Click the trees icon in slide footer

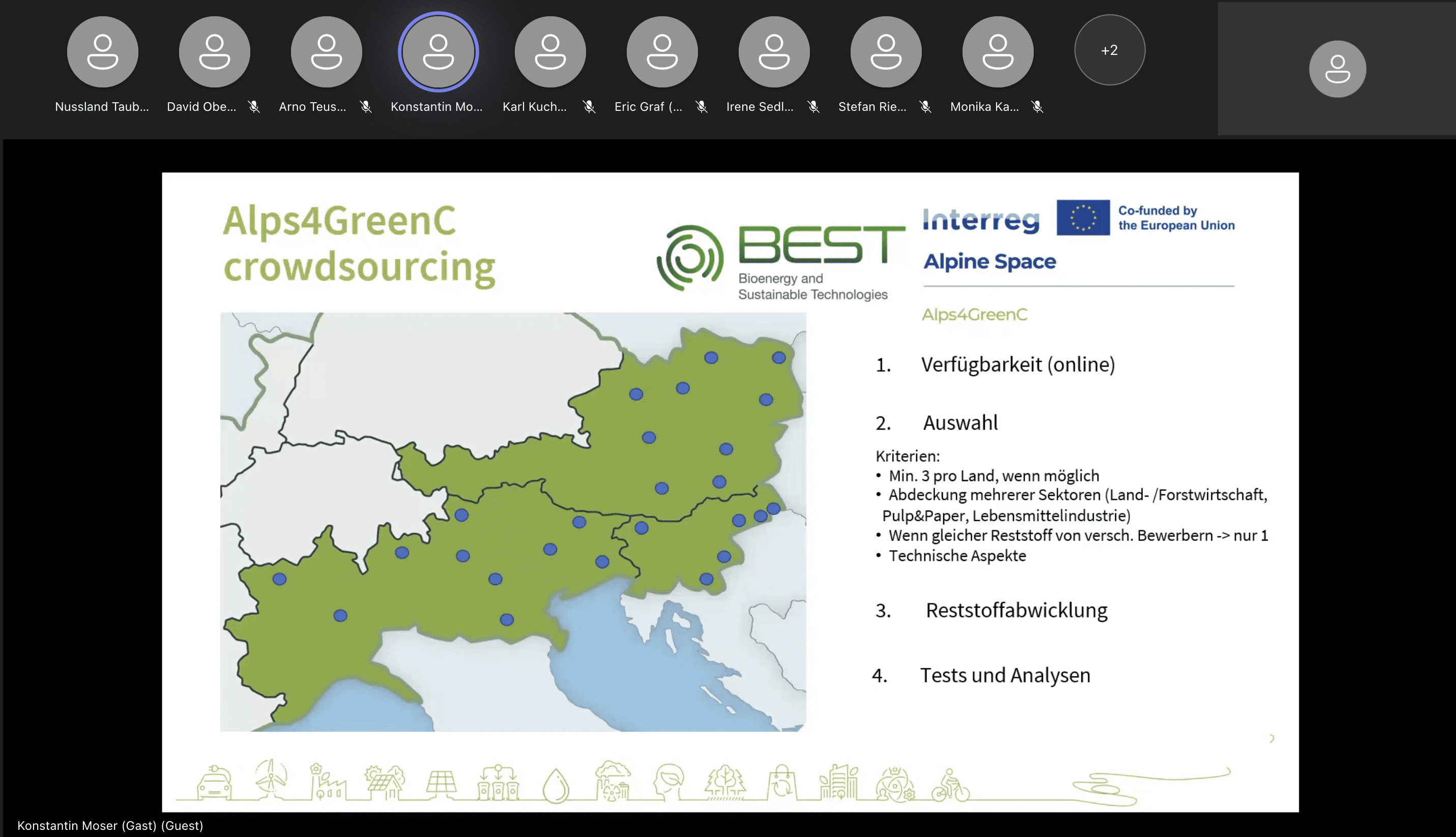[725, 783]
